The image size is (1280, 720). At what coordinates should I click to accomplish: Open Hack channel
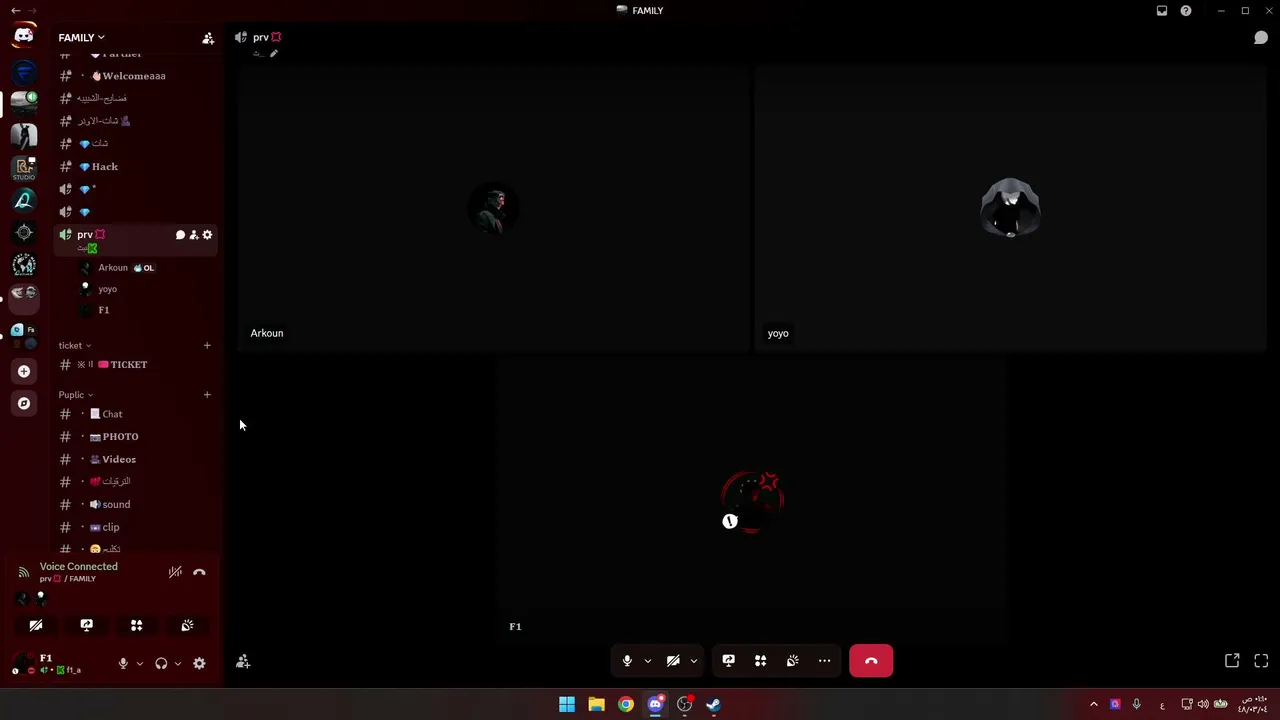point(135,167)
